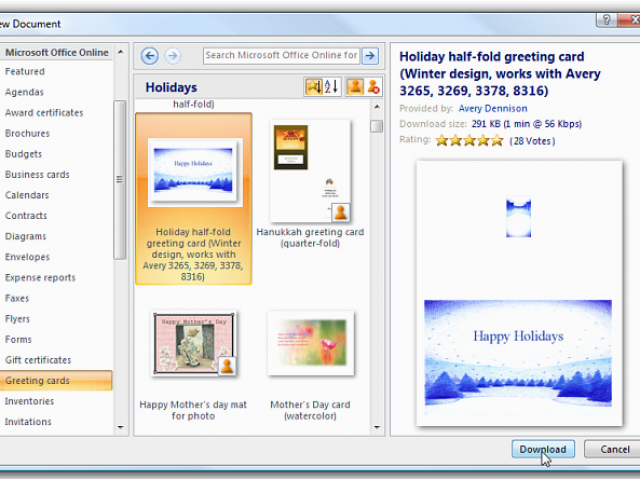Select Mother's Day card watercolor thumbnail

point(311,343)
